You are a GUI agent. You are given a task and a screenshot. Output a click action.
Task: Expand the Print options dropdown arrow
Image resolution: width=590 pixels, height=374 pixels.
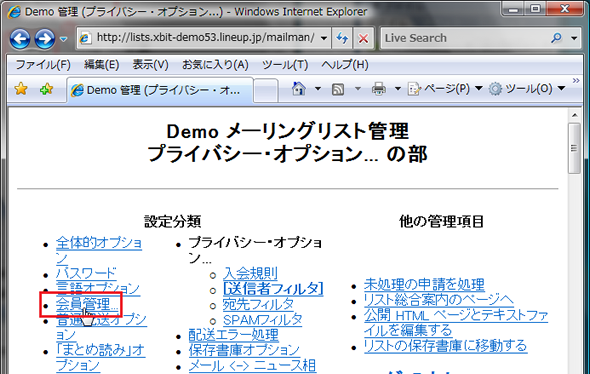click(398, 89)
